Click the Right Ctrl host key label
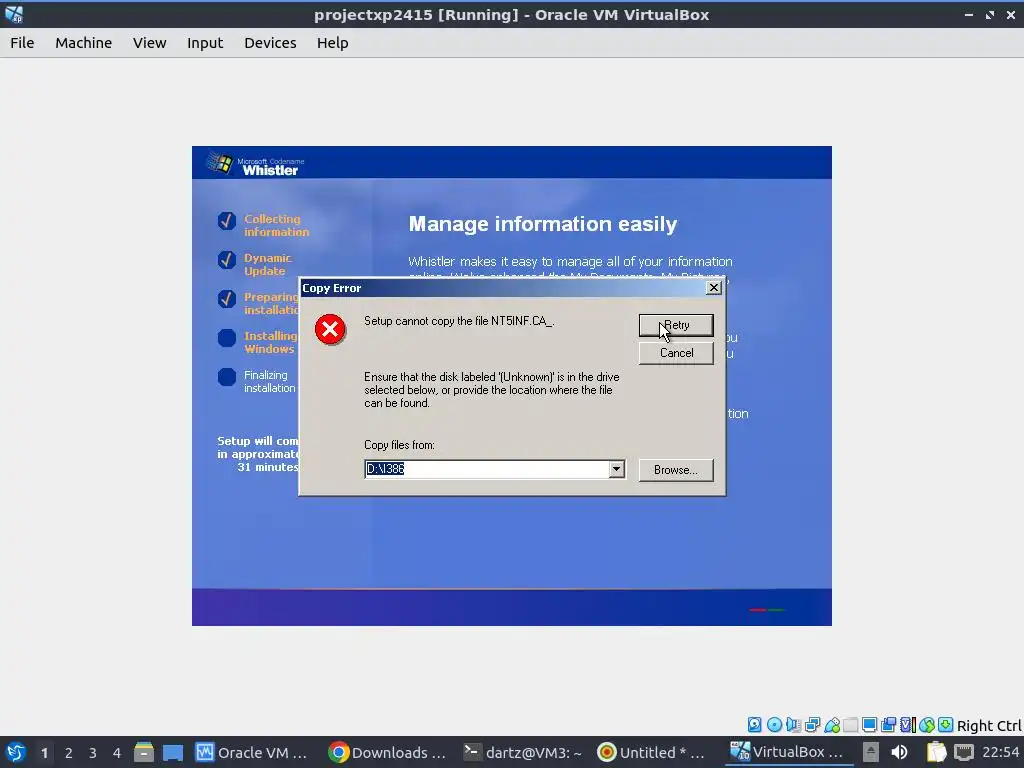The image size is (1024, 768). pos(989,726)
